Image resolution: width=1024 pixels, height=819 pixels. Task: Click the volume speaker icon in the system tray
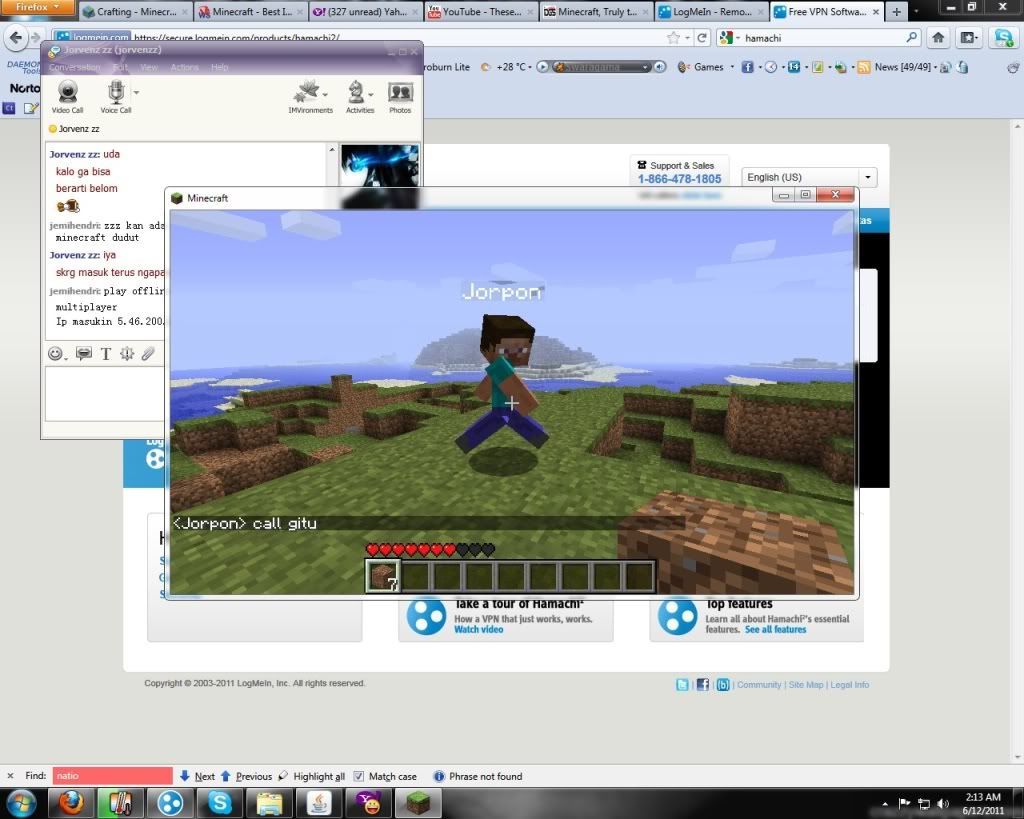(x=942, y=803)
